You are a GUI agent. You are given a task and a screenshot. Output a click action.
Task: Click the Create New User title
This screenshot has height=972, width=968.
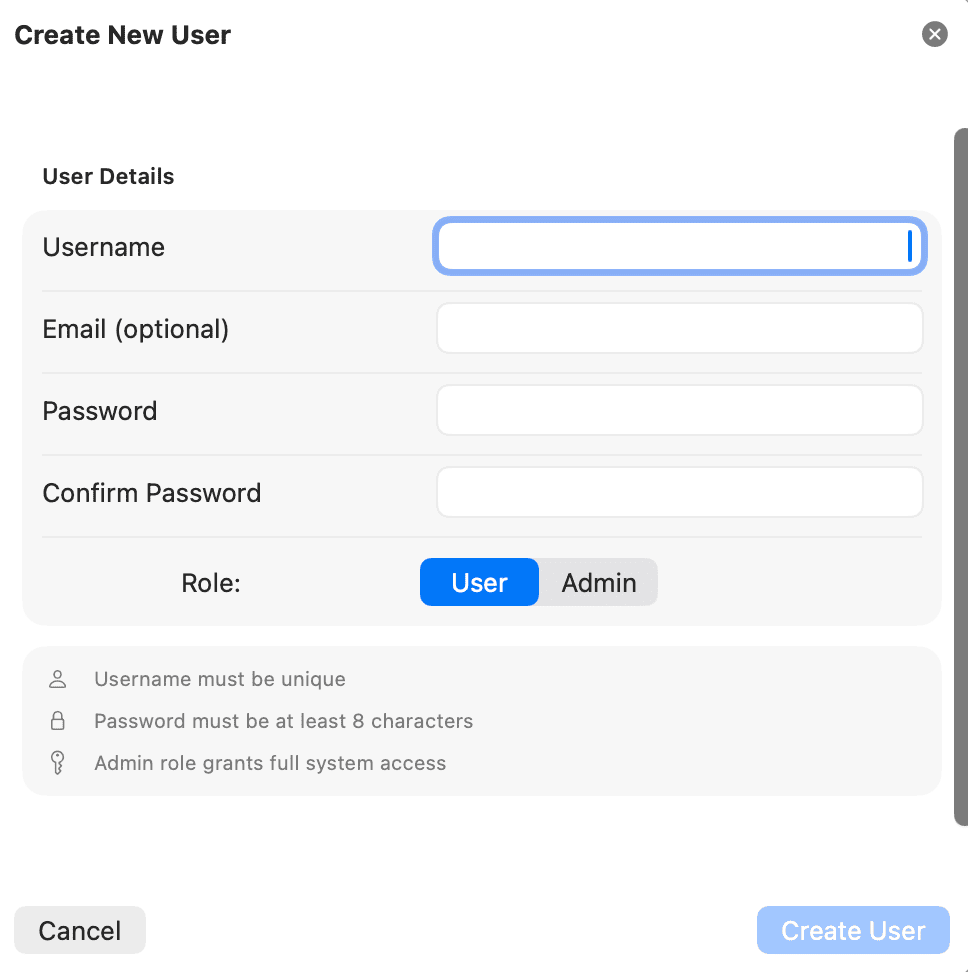click(x=122, y=34)
